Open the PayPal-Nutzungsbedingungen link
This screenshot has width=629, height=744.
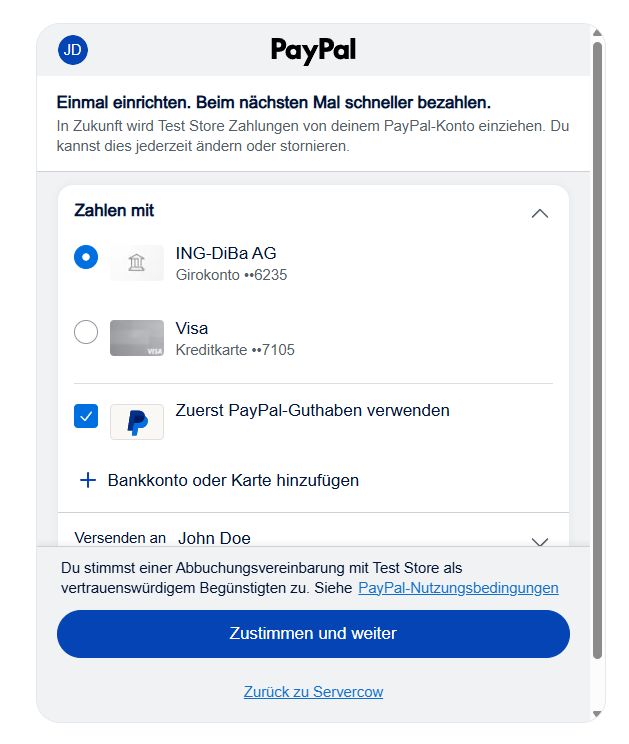(458, 588)
